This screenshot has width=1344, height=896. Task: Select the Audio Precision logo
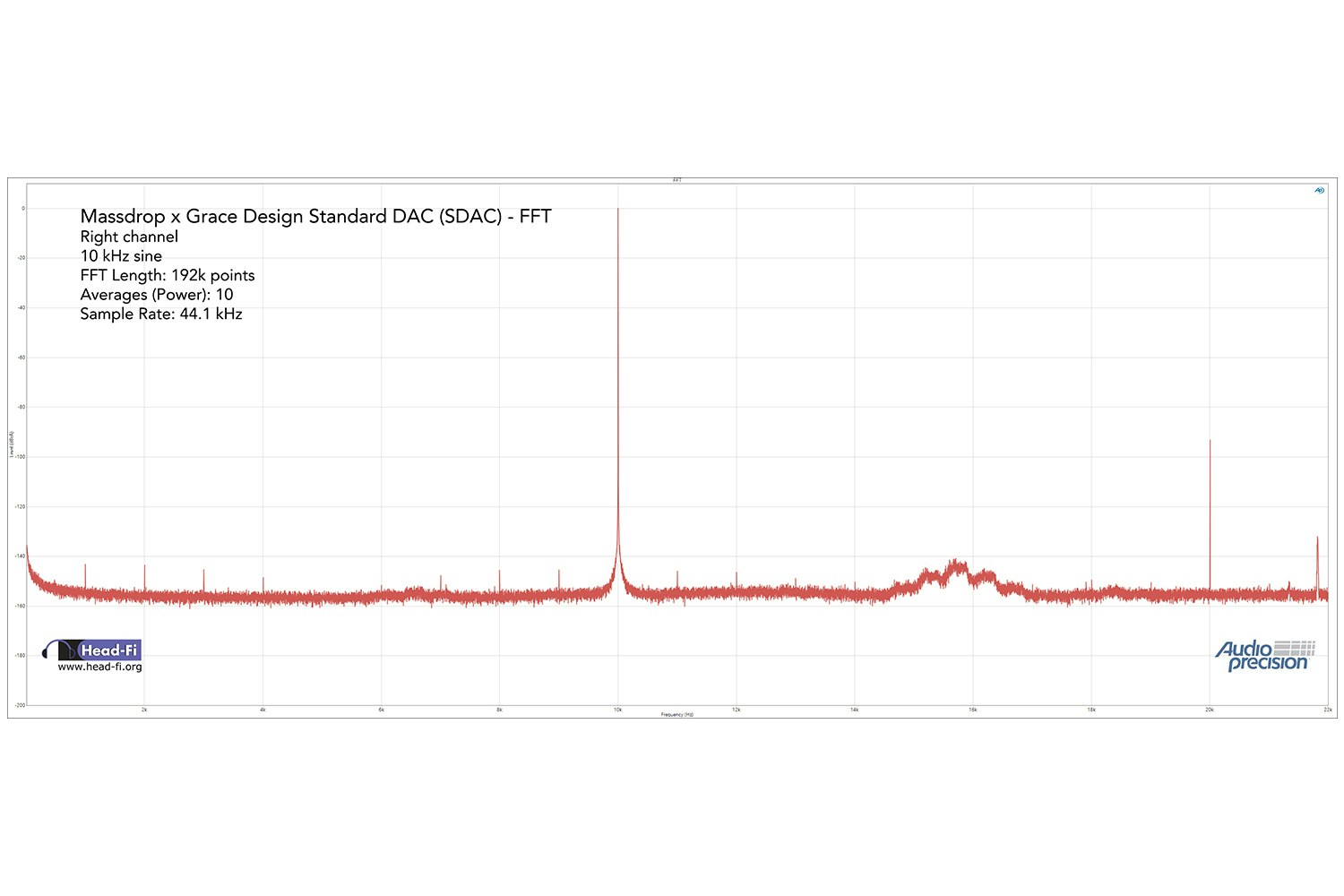point(1262,656)
